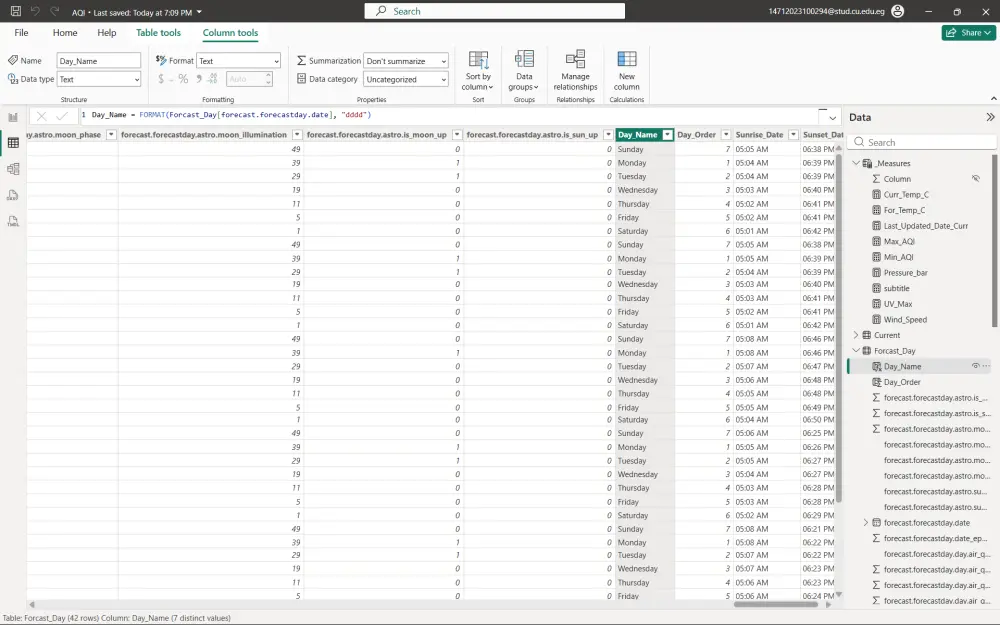Toggle visibility eye for Day_Name field
This screenshot has width=1000, height=625.
[975, 366]
